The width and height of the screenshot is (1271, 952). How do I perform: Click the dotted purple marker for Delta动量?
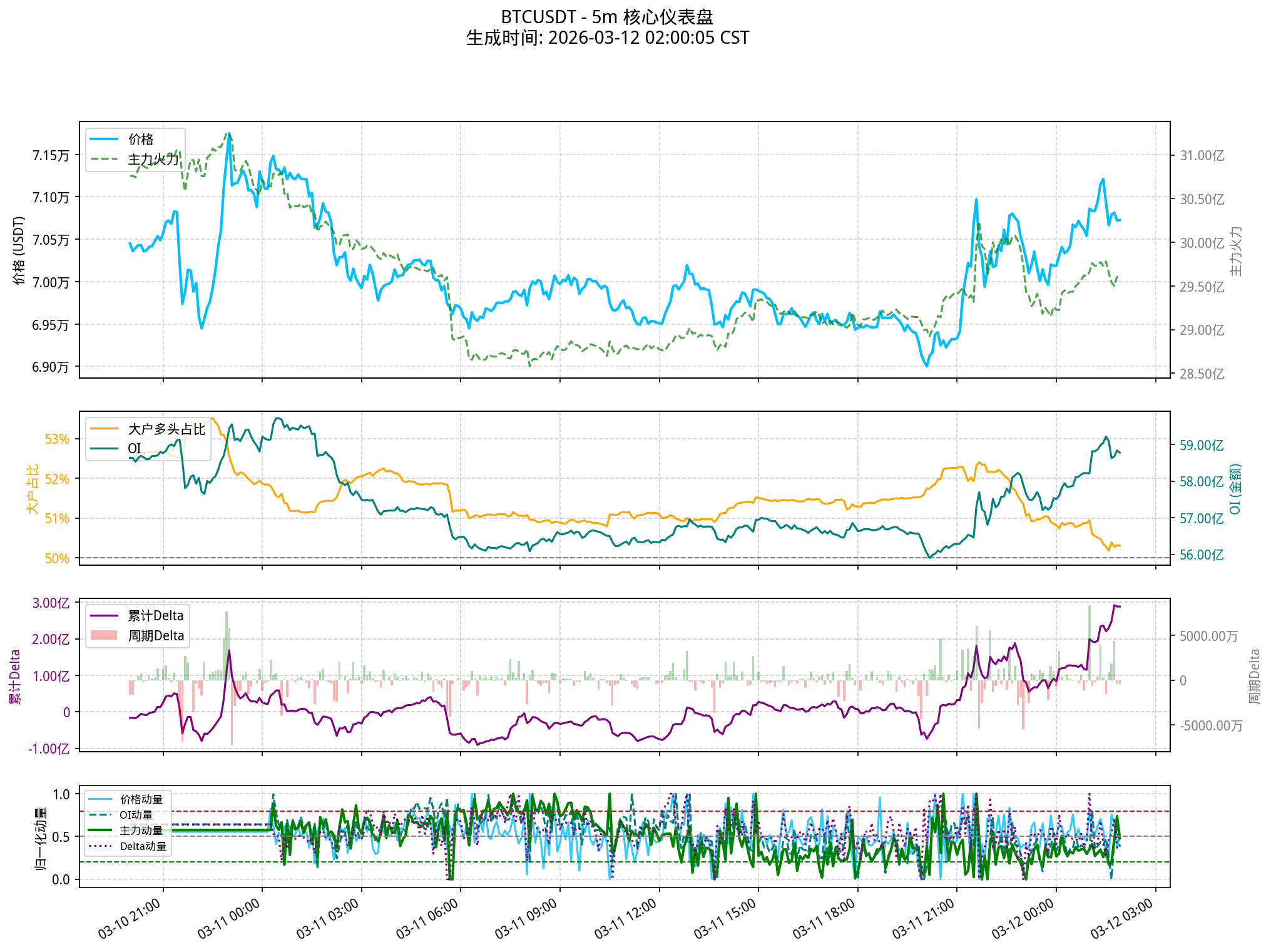pyautogui.click(x=100, y=847)
